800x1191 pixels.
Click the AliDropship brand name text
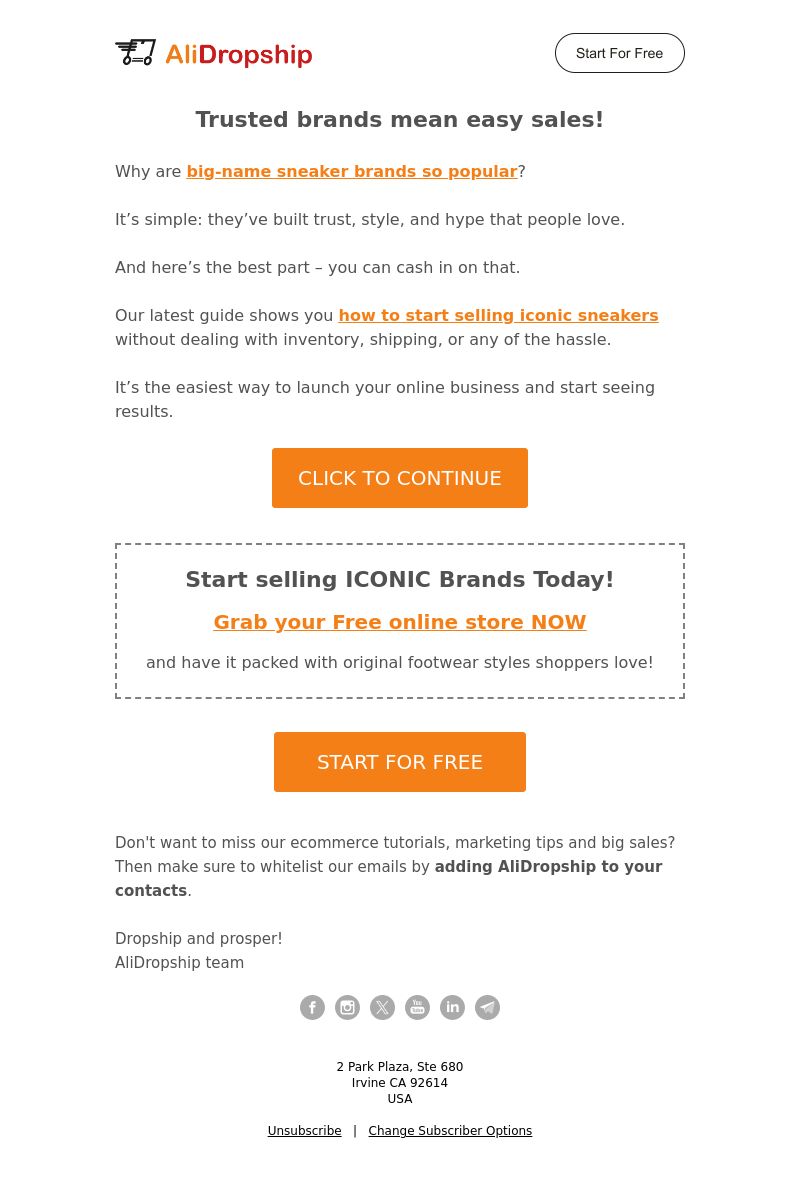pyautogui.click(x=239, y=55)
